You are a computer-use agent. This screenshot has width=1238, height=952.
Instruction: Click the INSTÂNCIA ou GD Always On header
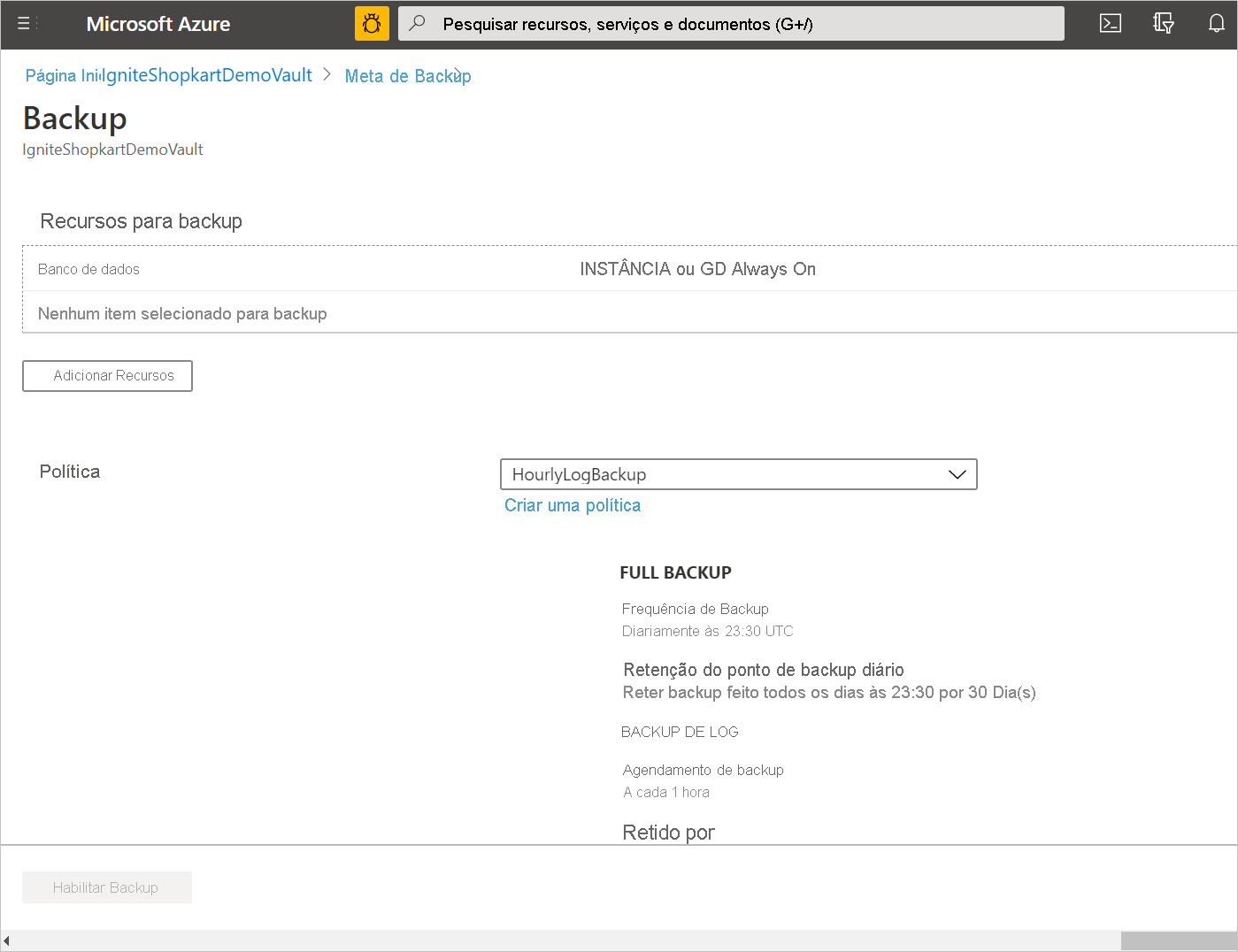(697, 268)
